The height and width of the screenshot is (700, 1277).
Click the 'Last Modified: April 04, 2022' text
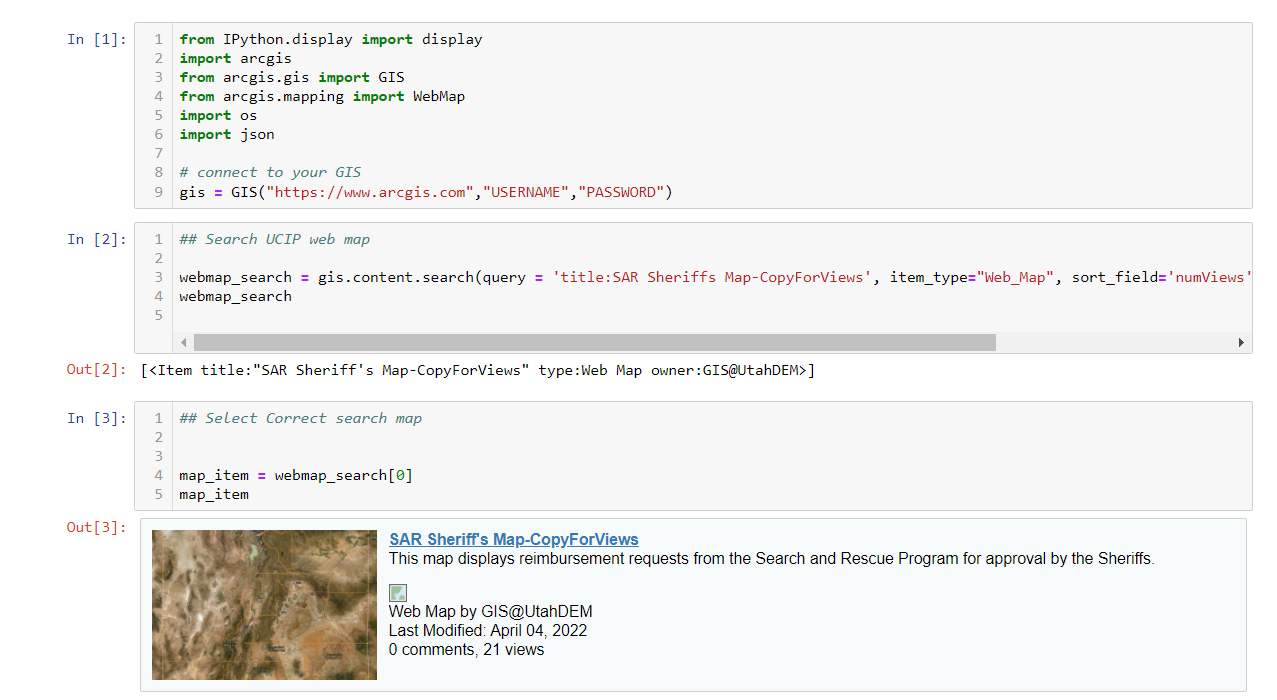click(x=488, y=631)
